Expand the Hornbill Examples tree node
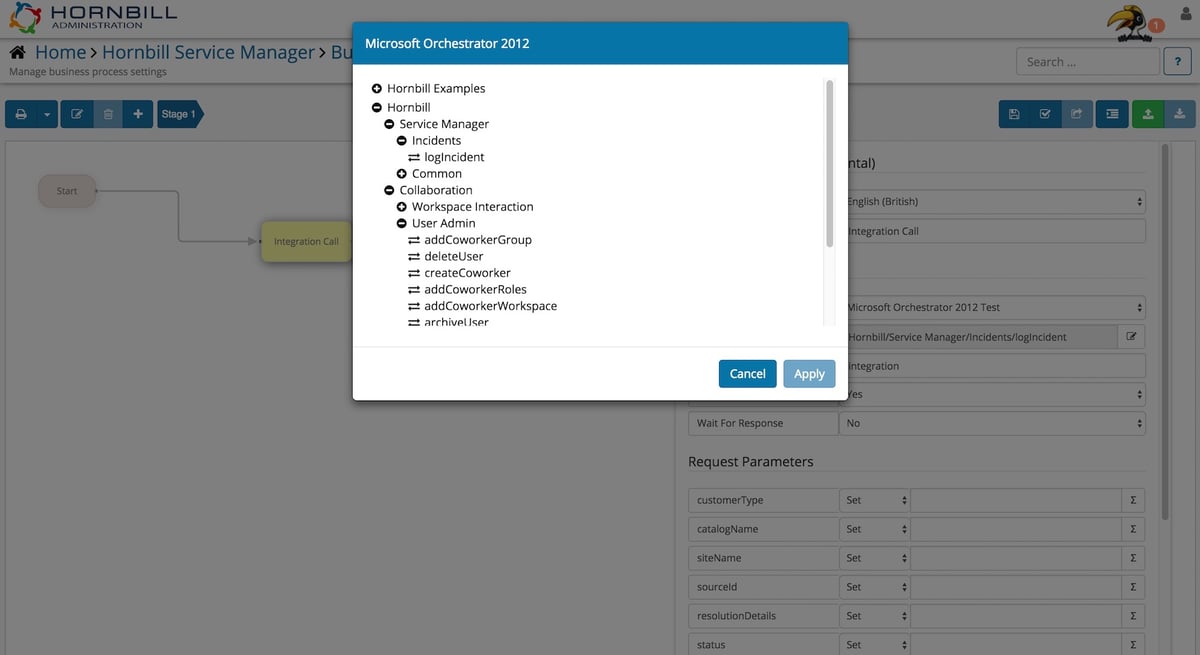 pyautogui.click(x=376, y=88)
